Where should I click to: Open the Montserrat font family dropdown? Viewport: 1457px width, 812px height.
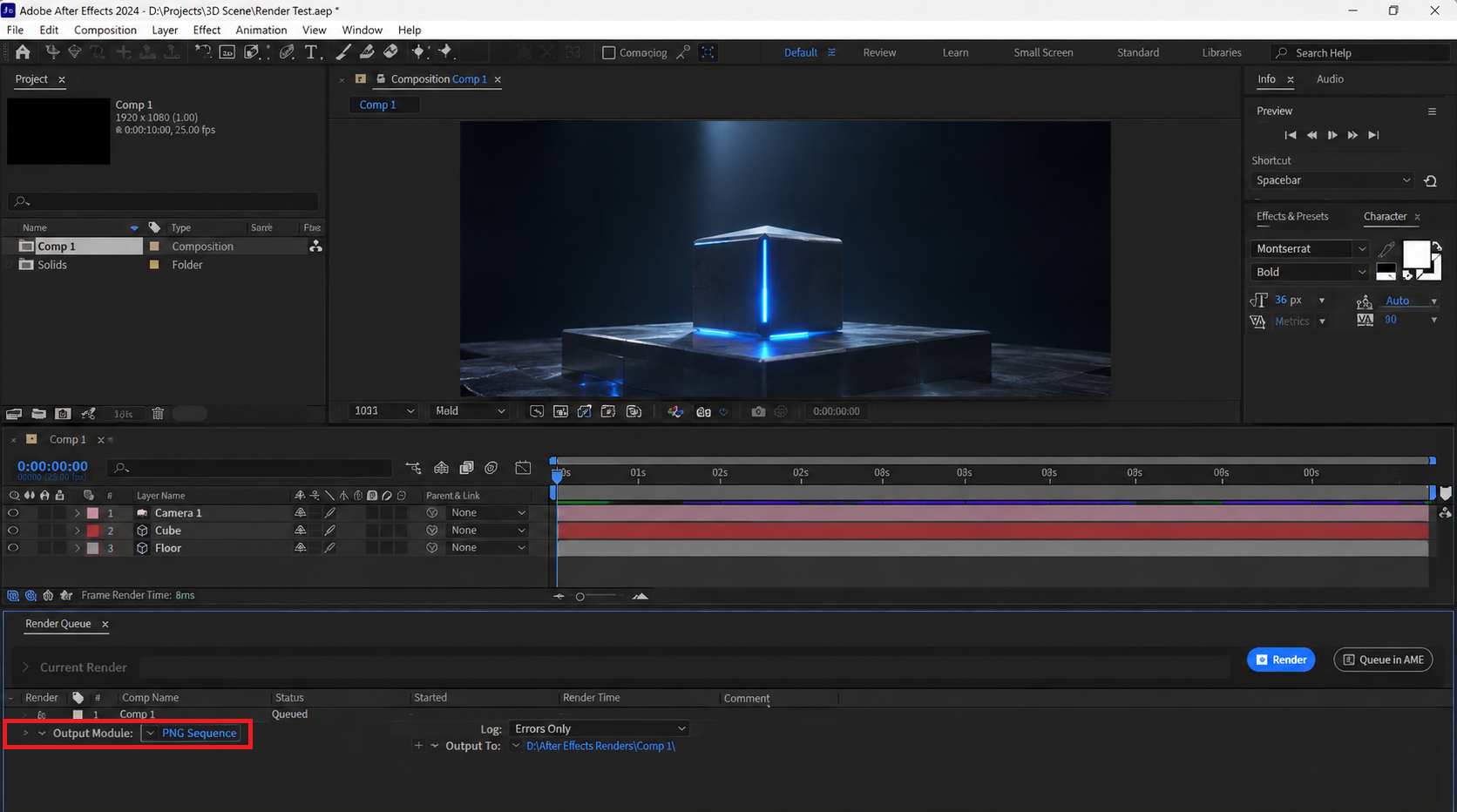click(1311, 249)
